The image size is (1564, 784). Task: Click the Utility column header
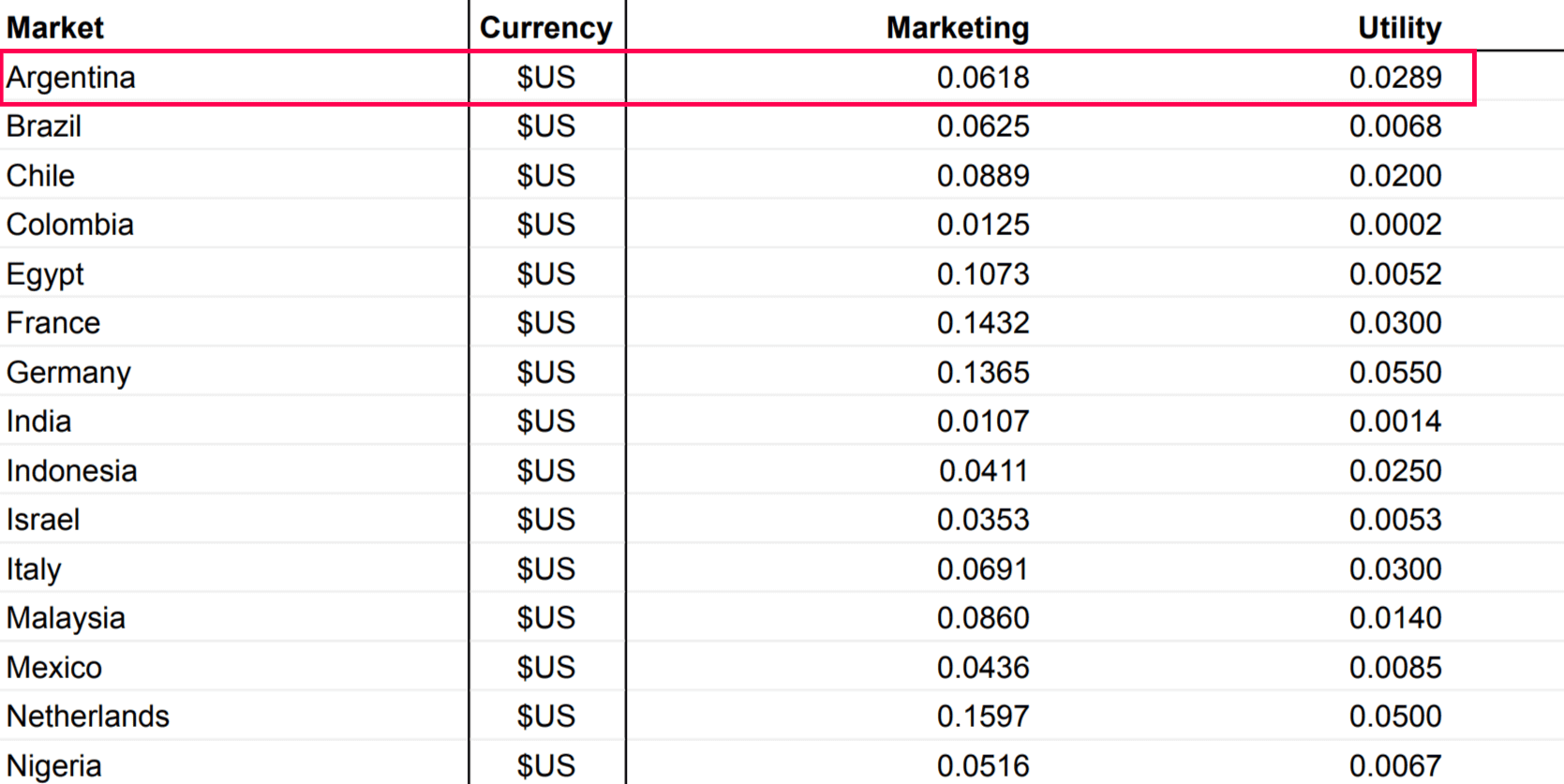click(1399, 27)
